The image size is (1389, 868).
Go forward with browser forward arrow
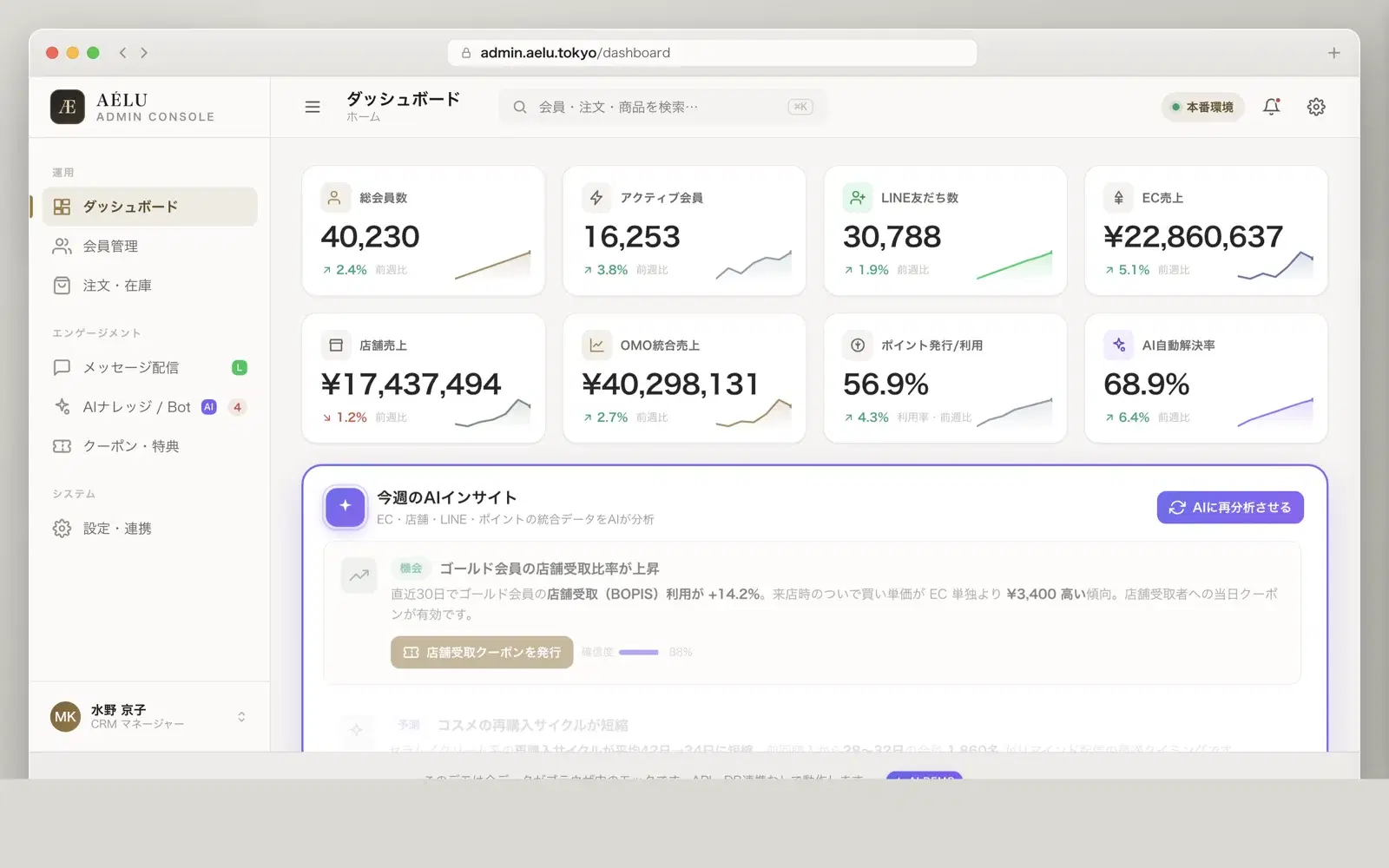coord(144,53)
